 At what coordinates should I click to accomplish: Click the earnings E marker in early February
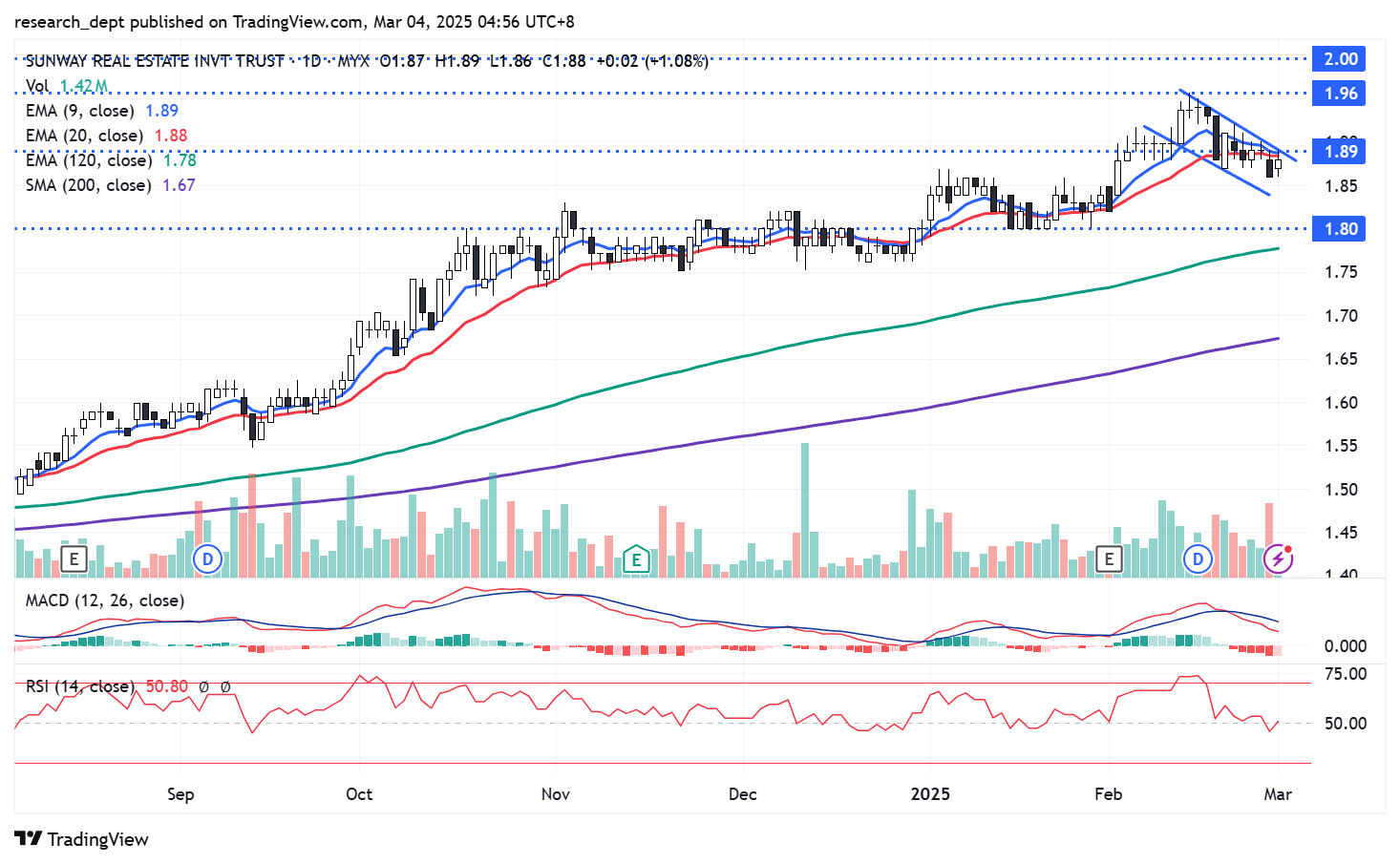click(x=1109, y=558)
